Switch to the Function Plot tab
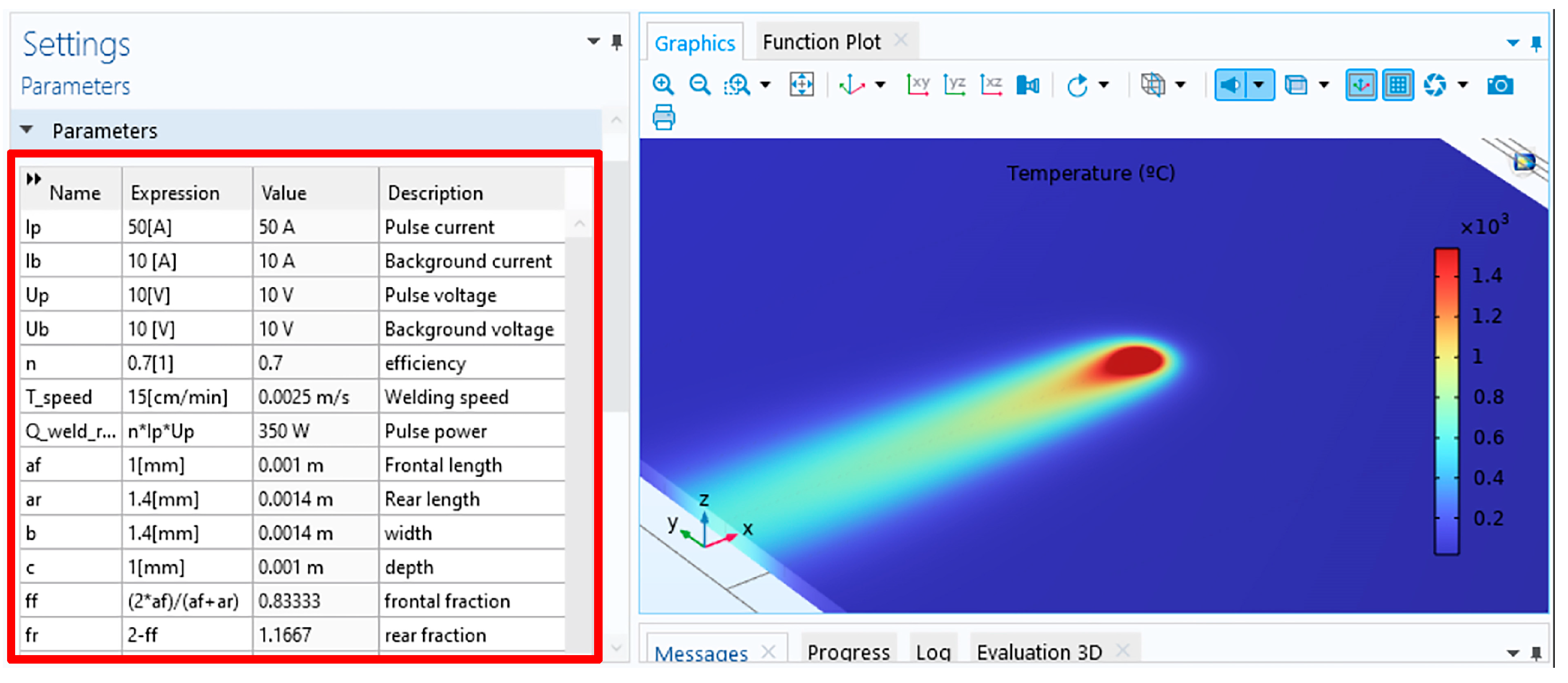 (x=821, y=42)
